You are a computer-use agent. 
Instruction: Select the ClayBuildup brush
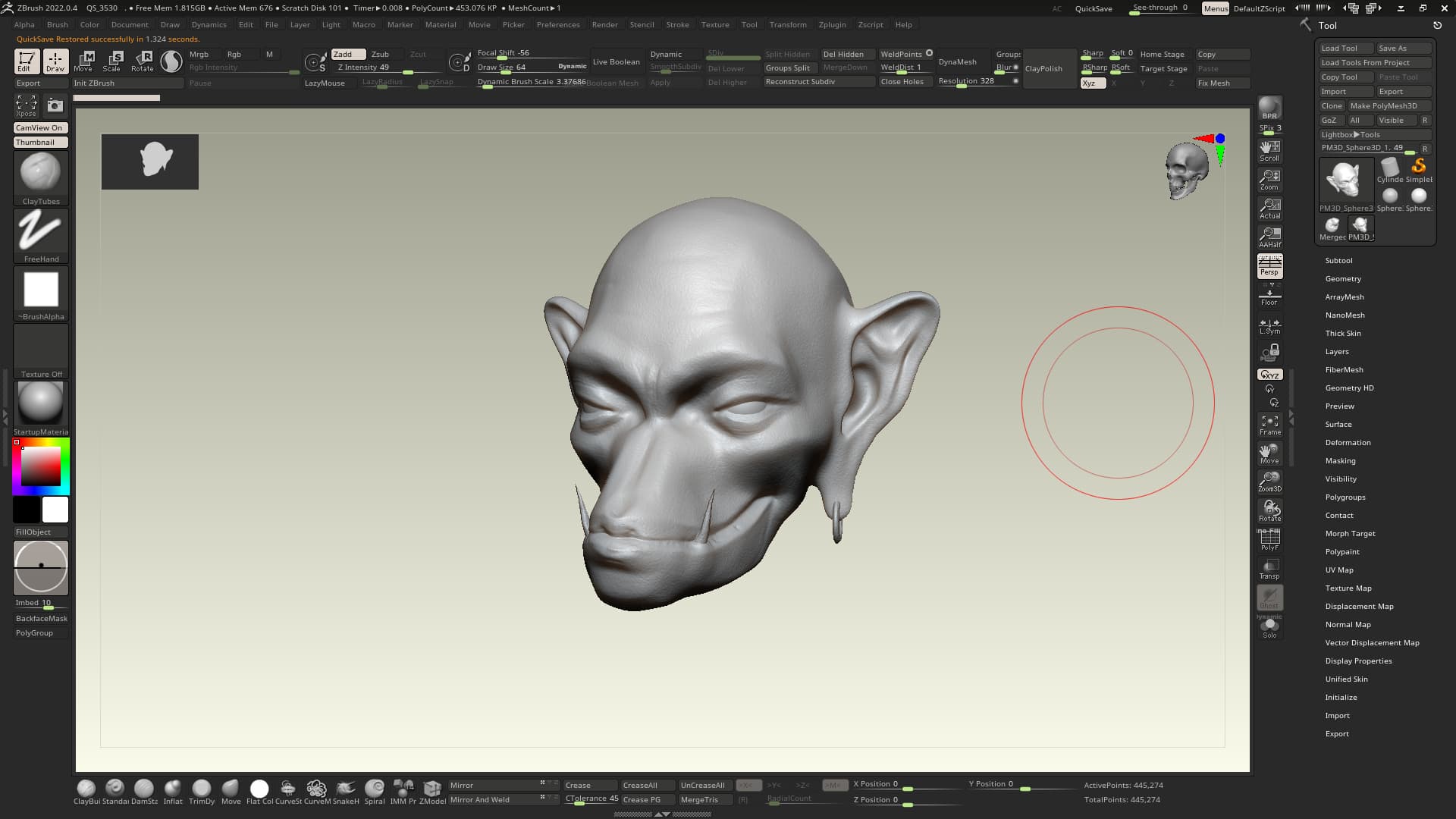pyautogui.click(x=86, y=789)
